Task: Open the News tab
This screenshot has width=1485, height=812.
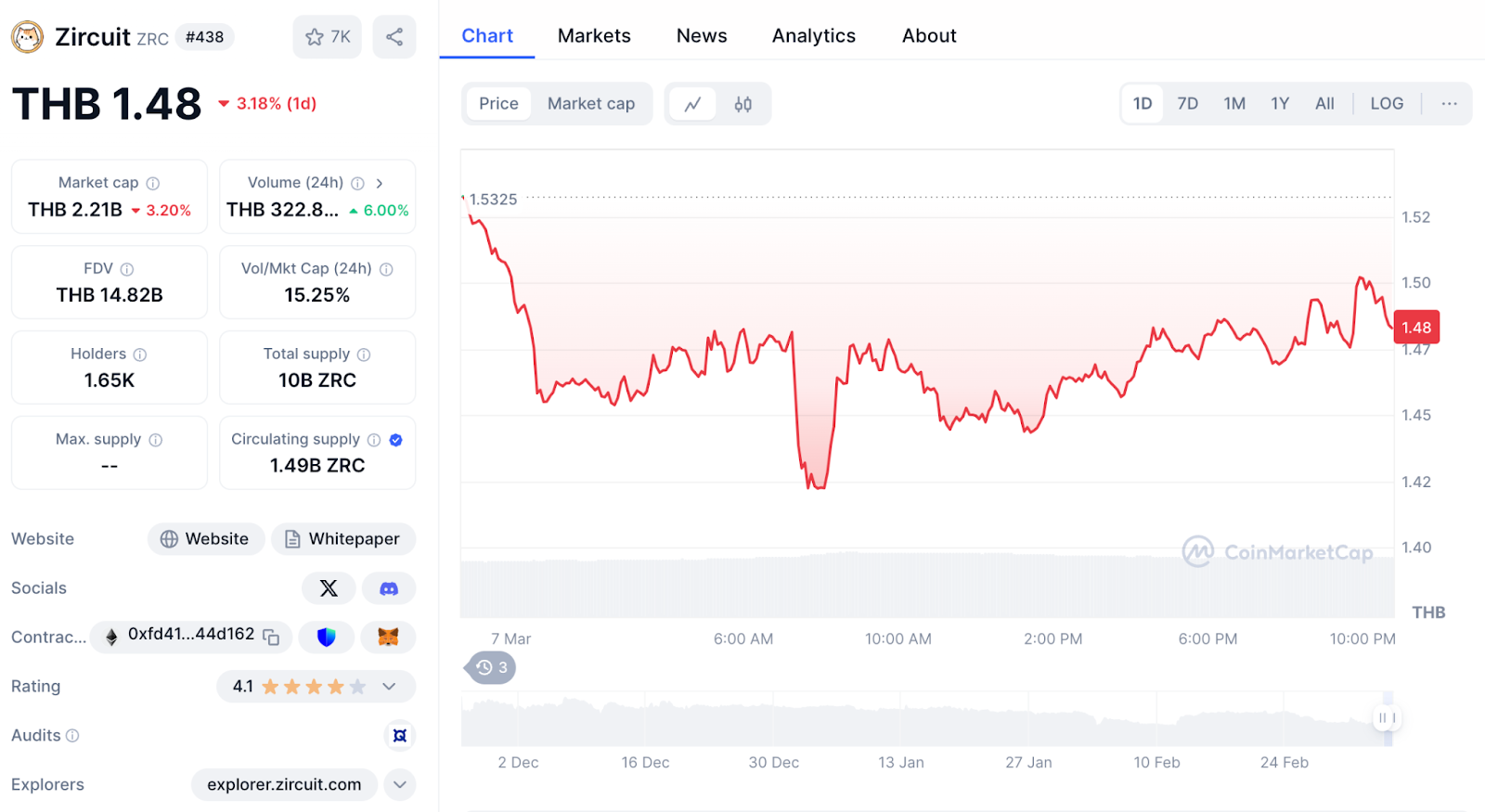Action: (x=702, y=36)
